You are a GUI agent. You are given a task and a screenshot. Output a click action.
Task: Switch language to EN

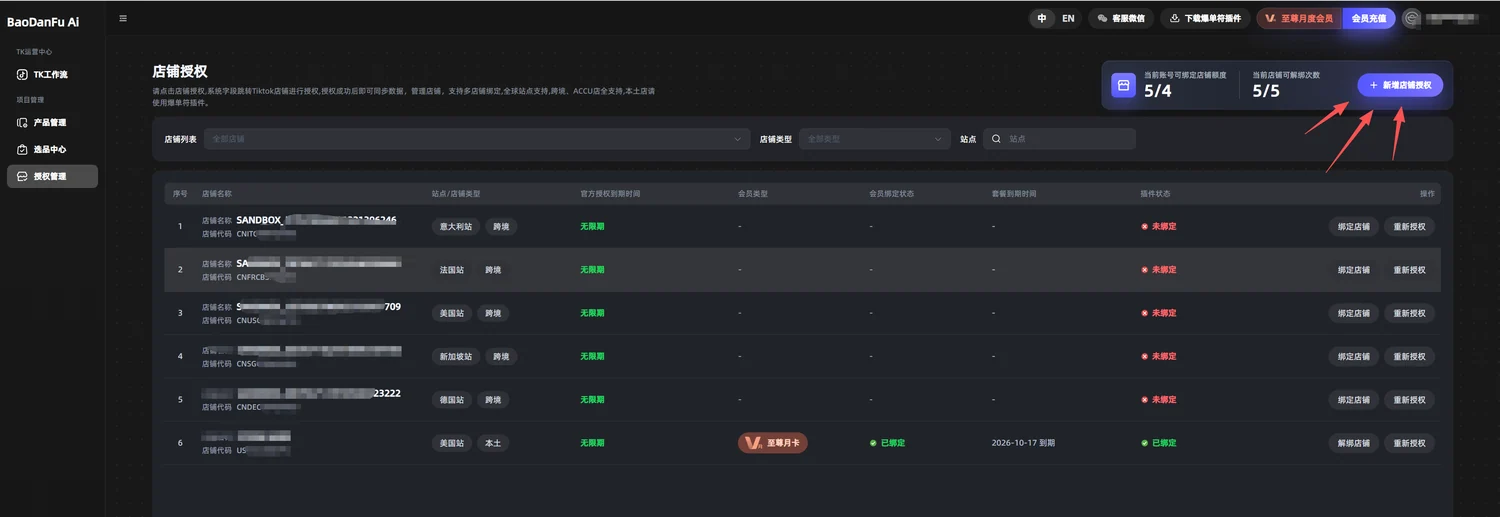[1068, 18]
